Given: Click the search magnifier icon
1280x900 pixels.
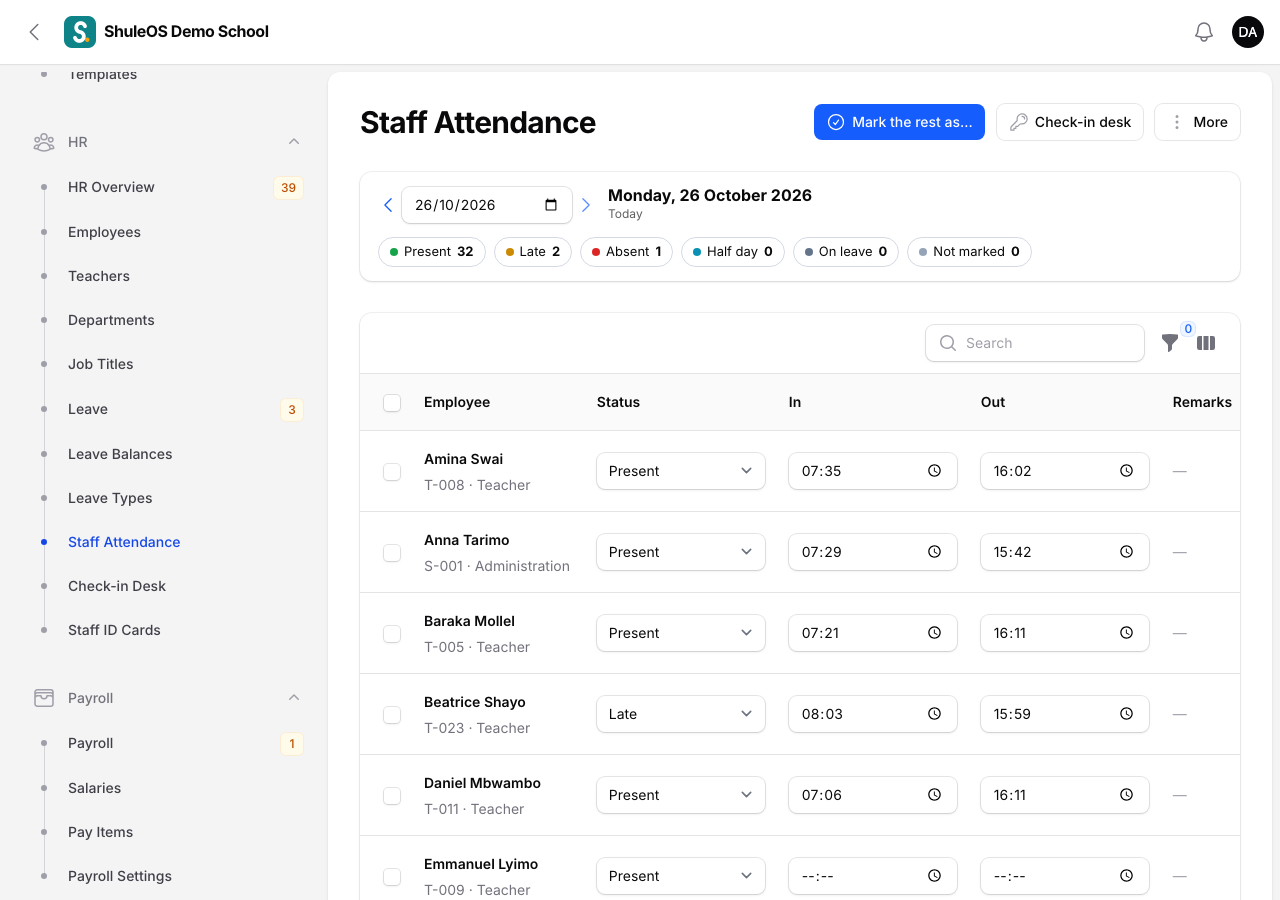Looking at the screenshot, I should click(948, 343).
